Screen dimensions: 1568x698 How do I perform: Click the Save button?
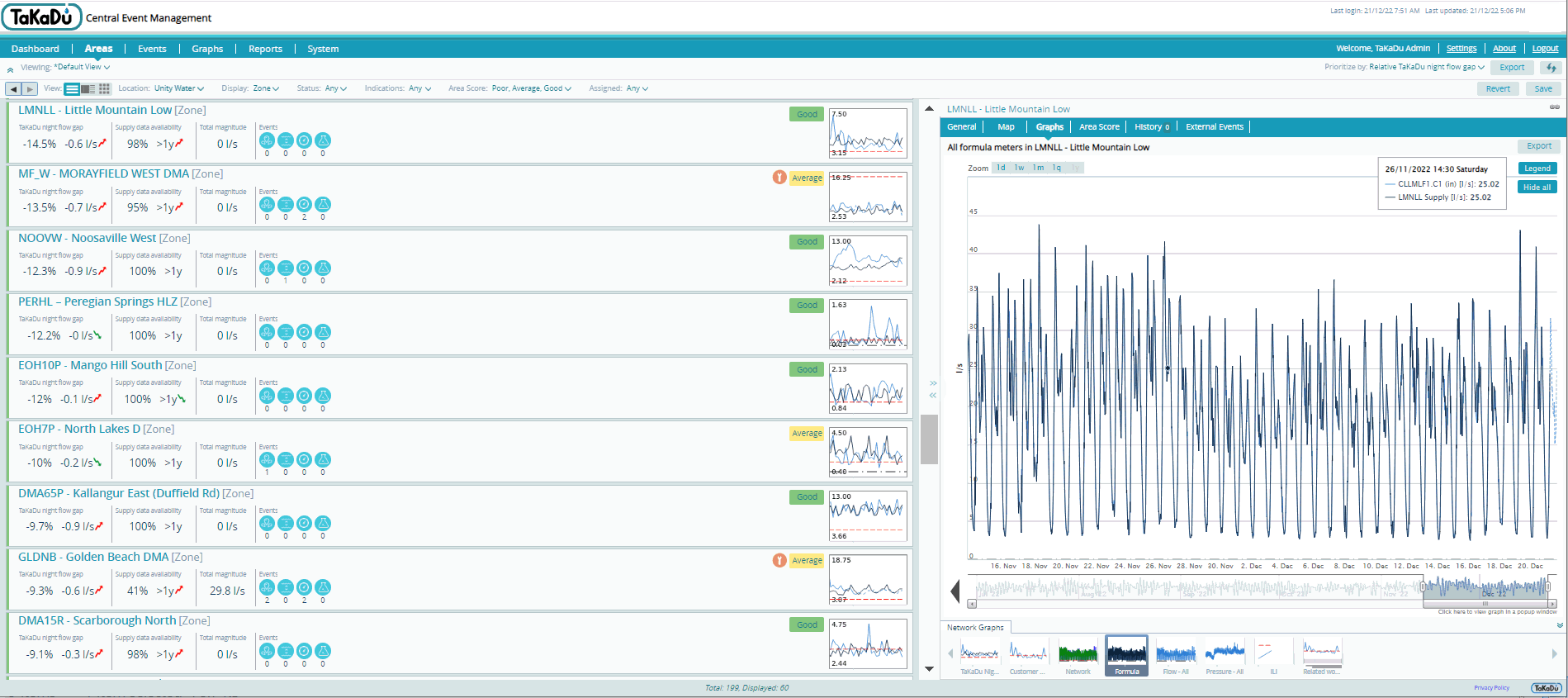pyautogui.click(x=1543, y=88)
